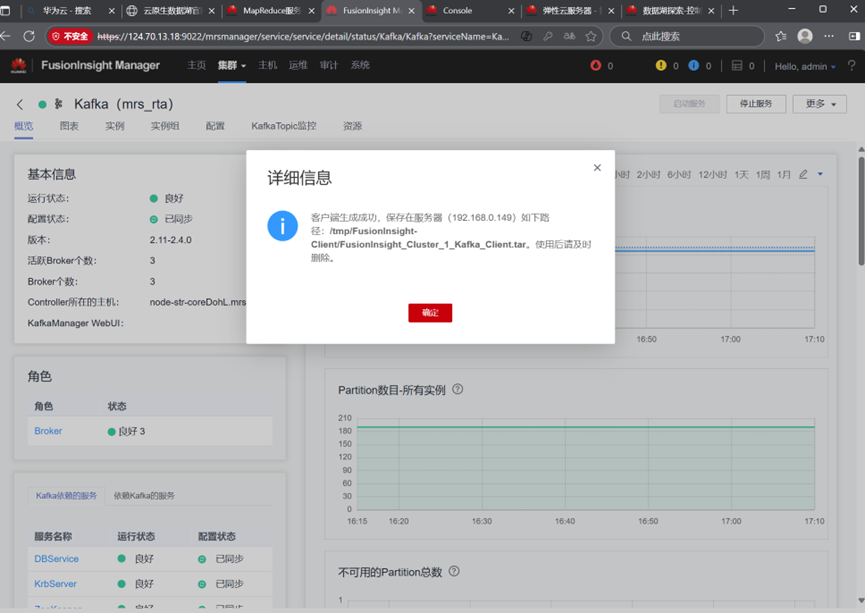Click the edit pencil icon for time range
This screenshot has height=613, width=865.
[x=803, y=174]
